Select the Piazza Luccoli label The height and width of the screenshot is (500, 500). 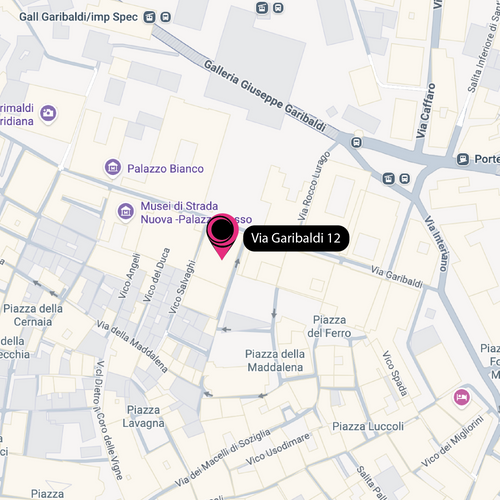pyautogui.click(x=368, y=426)
